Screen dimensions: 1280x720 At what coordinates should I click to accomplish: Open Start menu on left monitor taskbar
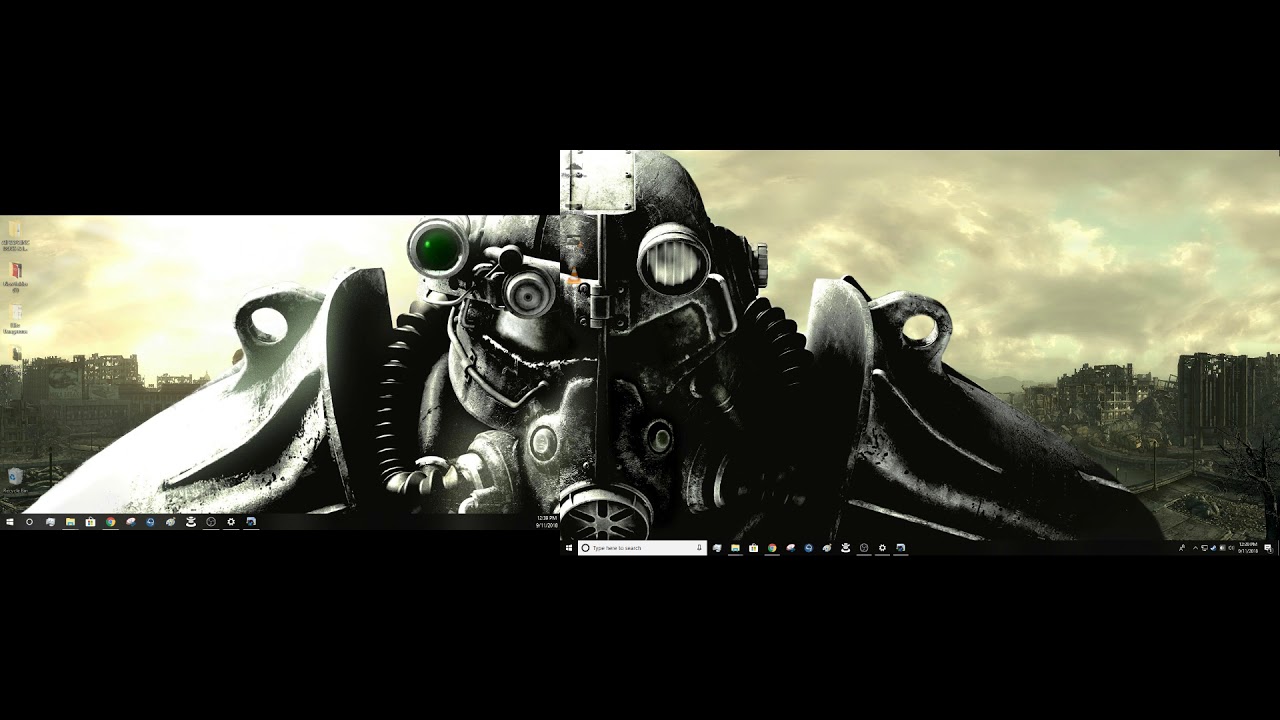click(x=10, y=522)
